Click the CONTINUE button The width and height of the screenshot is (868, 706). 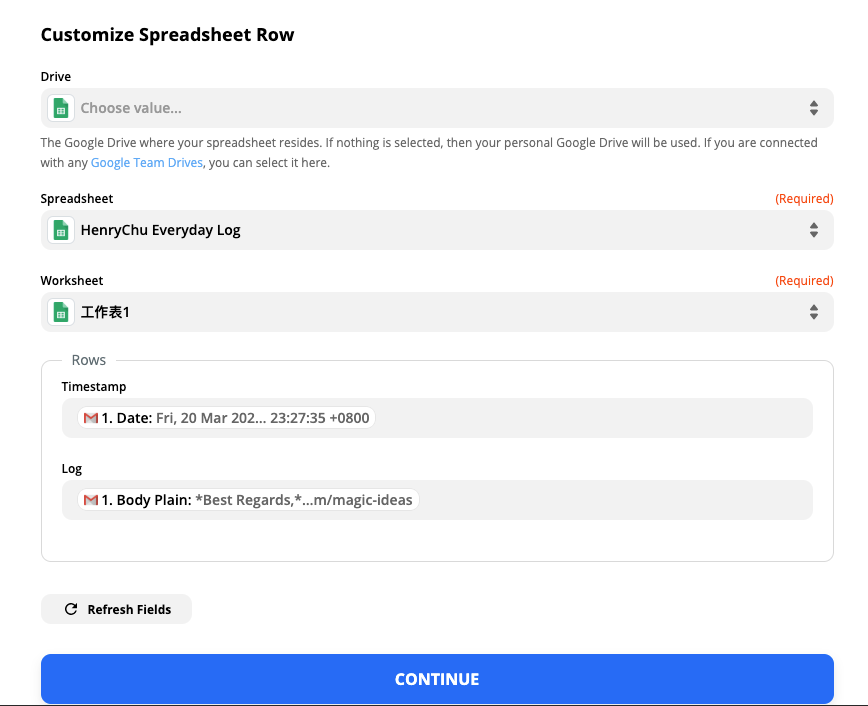(x=437, y=679)
